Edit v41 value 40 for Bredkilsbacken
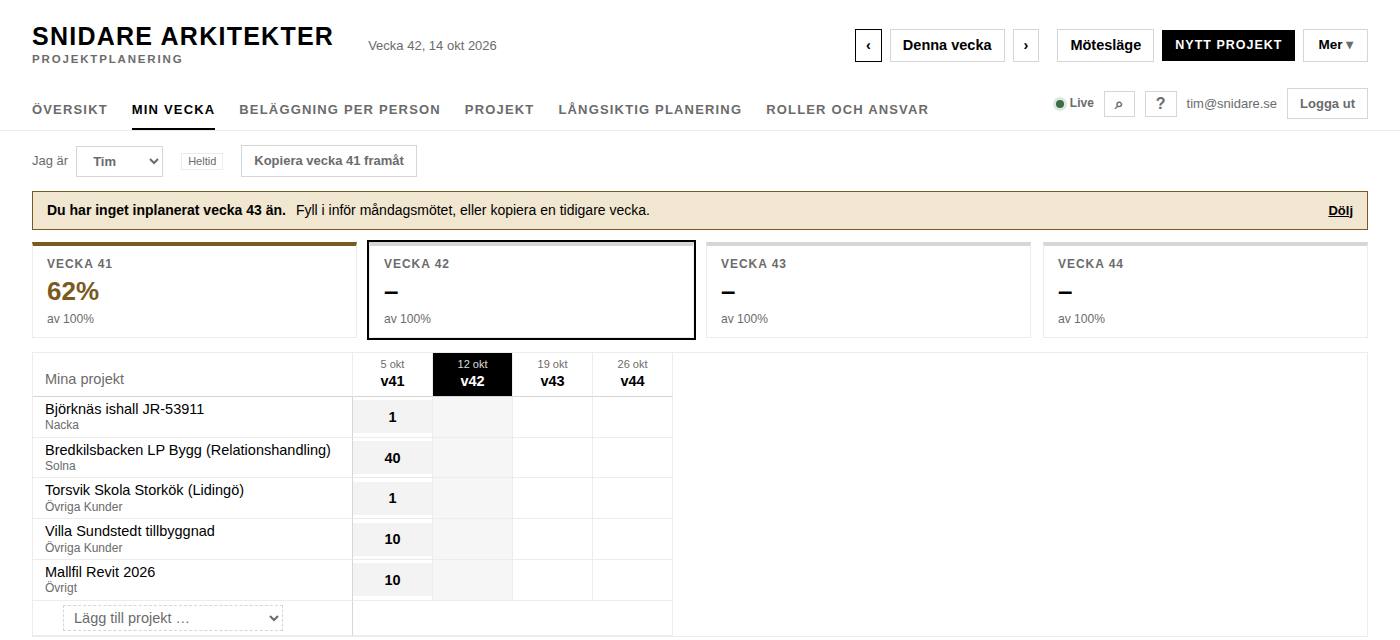Image resolution: width=1400 pixels, height=640 pixels. 392,458
